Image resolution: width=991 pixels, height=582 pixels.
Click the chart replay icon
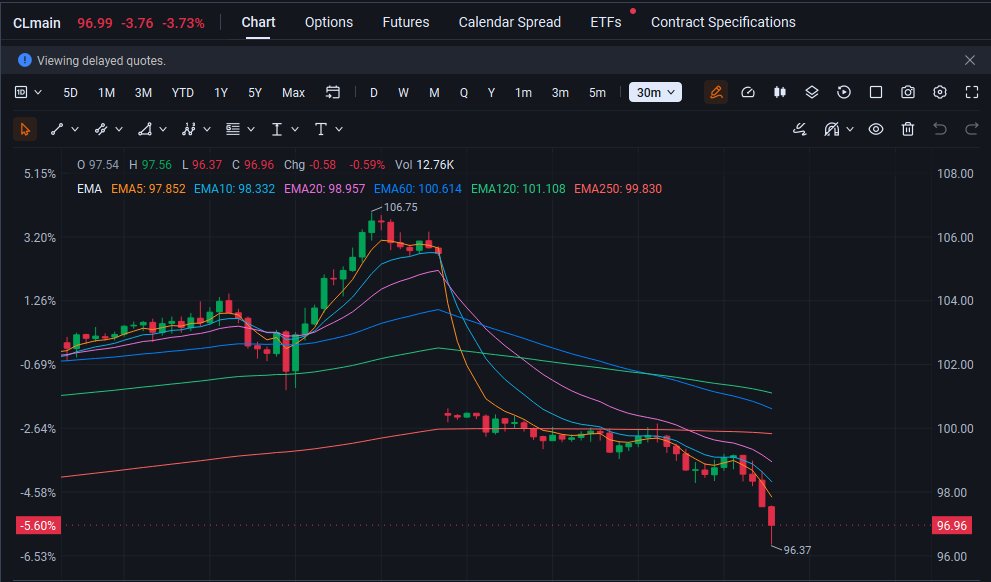point(844,92)
